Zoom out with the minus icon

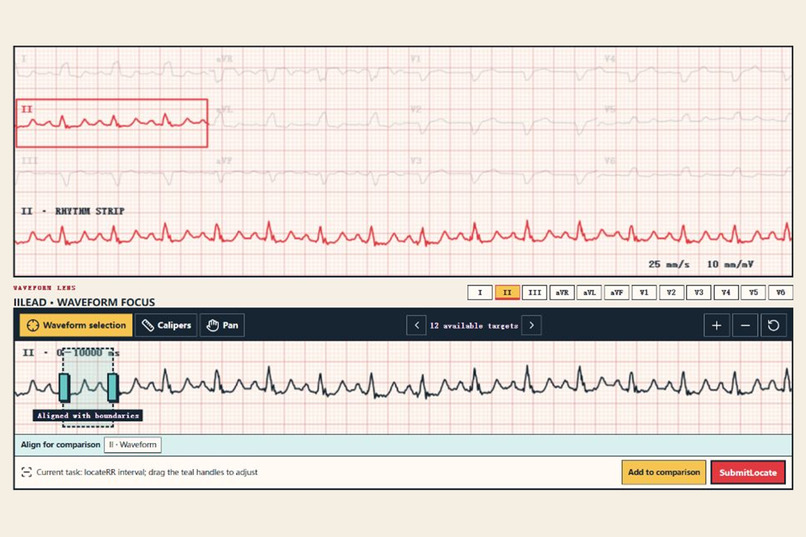[x=745, y=325]
